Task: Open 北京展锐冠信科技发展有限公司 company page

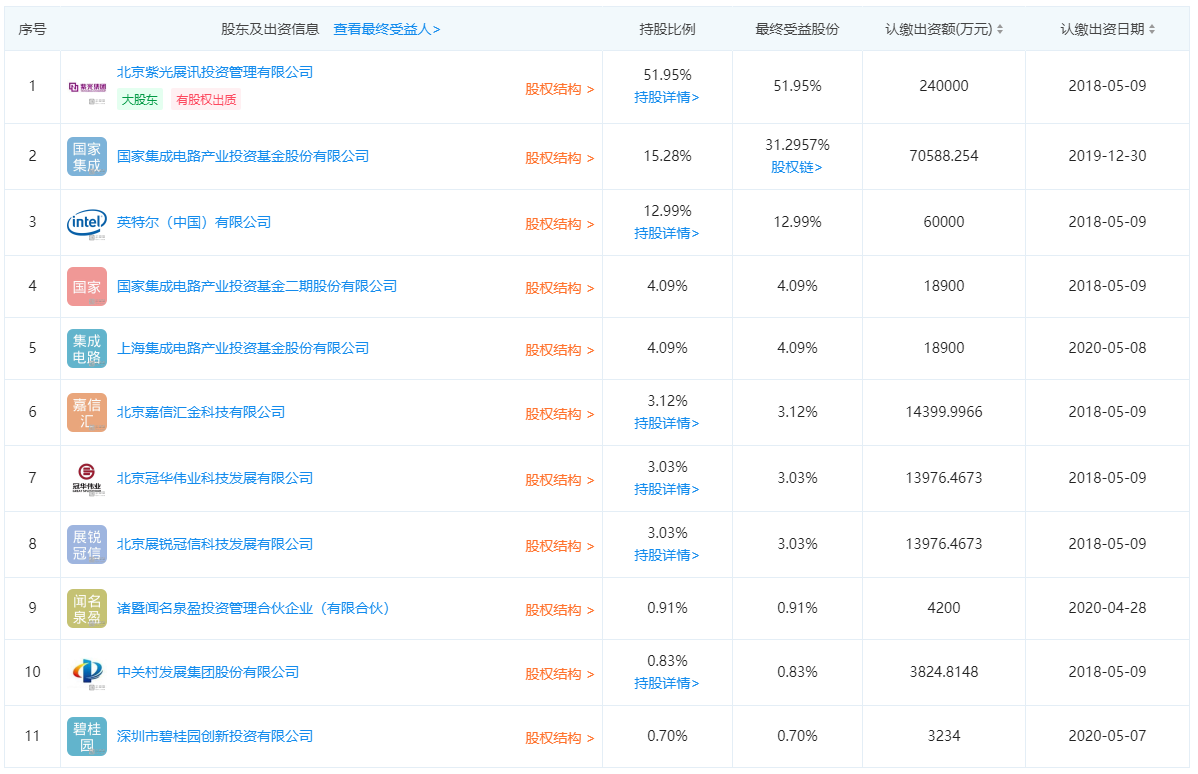Action: pyautogui.click(x=215, y=544)
